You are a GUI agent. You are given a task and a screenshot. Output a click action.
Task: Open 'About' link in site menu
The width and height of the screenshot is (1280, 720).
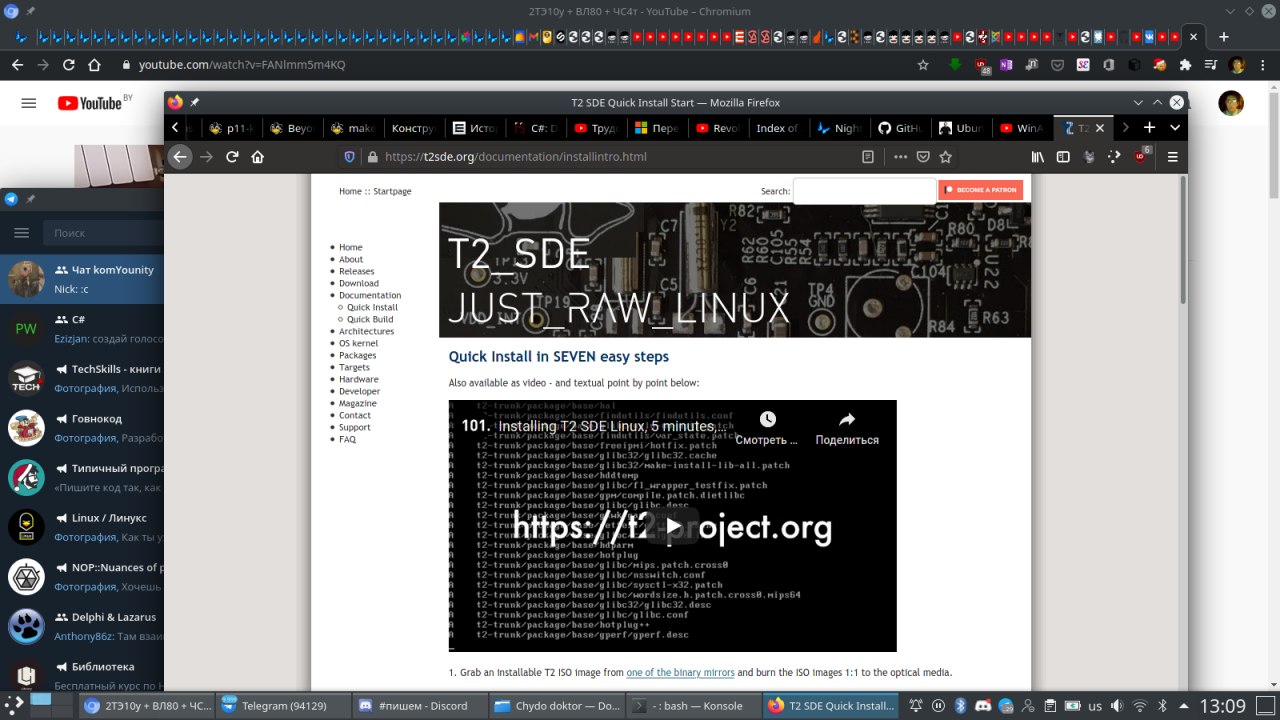point(351,259)
